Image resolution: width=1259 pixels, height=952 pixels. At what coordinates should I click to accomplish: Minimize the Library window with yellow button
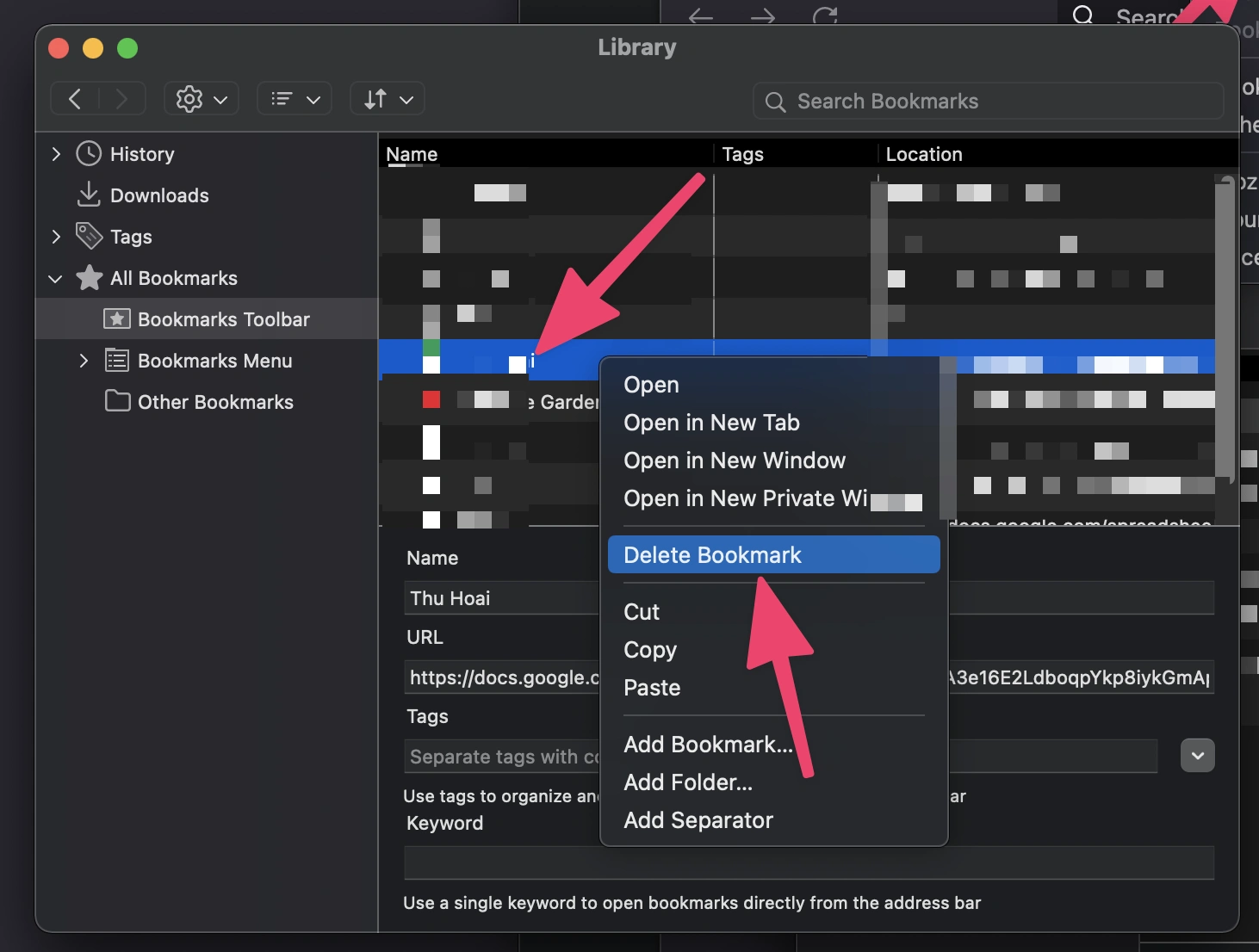[93, 48]
